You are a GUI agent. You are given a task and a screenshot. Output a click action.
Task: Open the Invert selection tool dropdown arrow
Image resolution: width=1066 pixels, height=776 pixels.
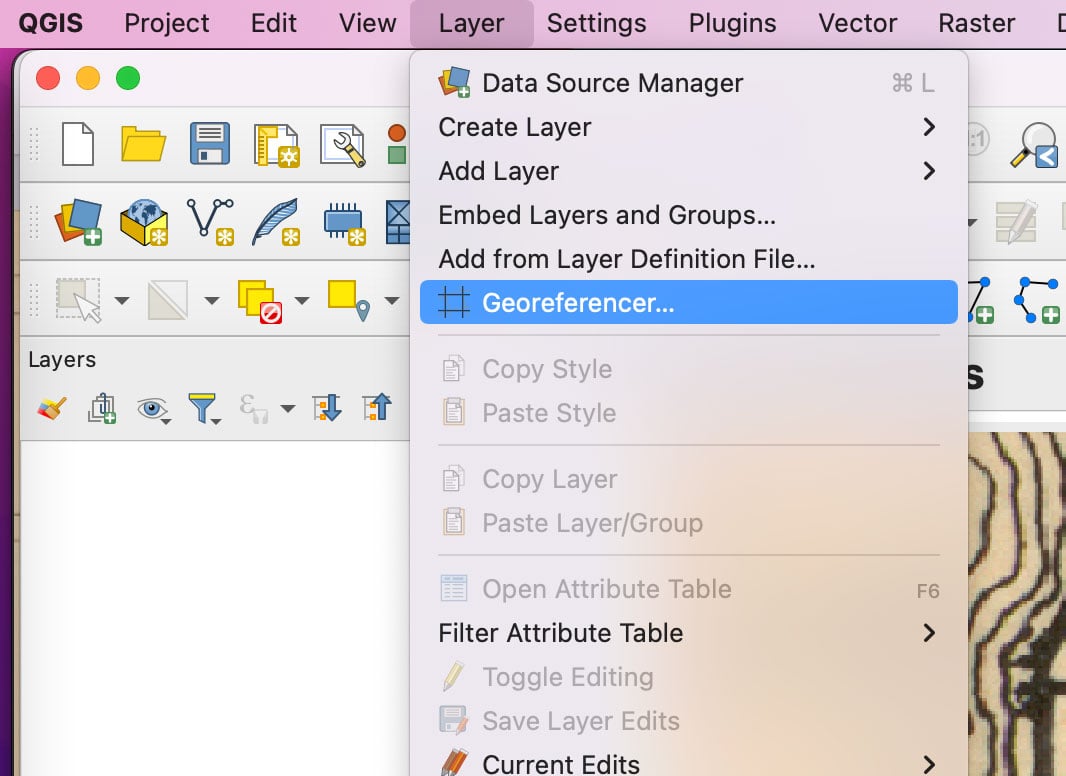[211, 300]
